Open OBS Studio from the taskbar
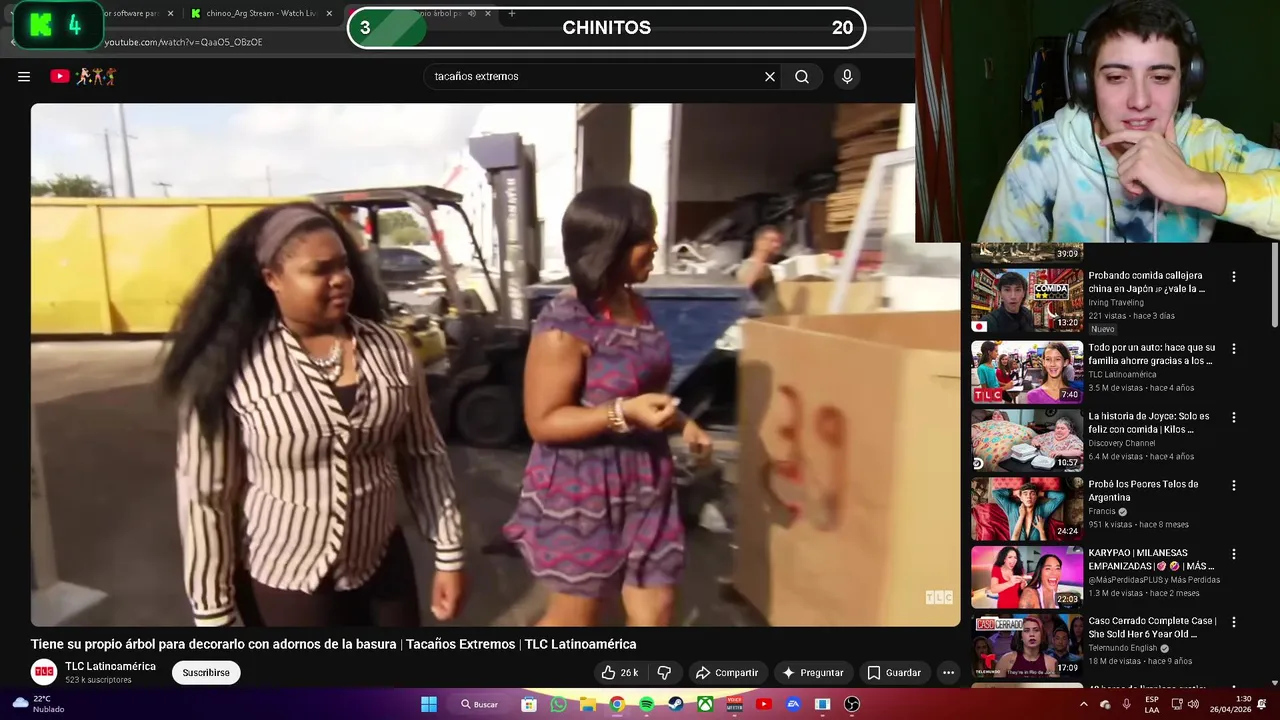 point(852,704)
